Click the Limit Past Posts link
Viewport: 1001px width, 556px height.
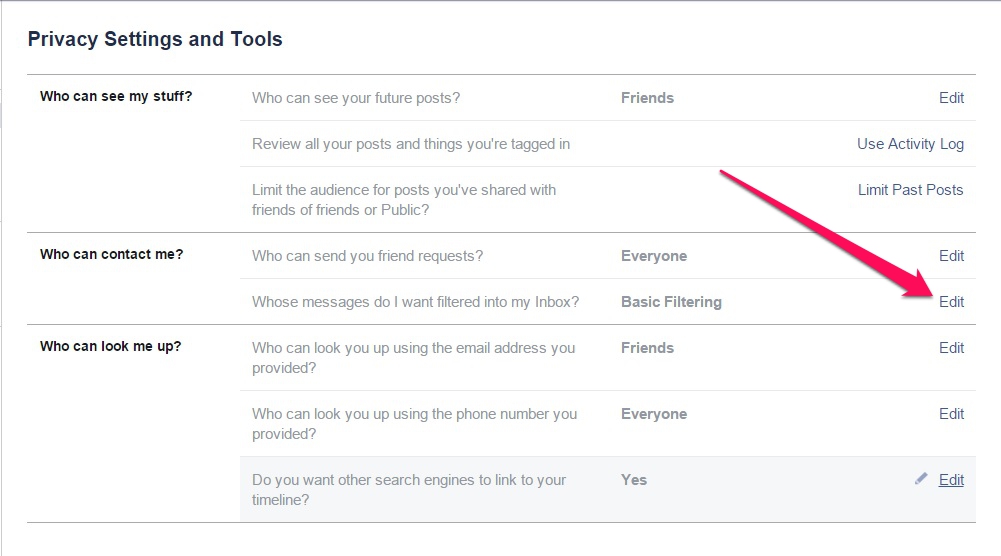(x=910, y=190)
